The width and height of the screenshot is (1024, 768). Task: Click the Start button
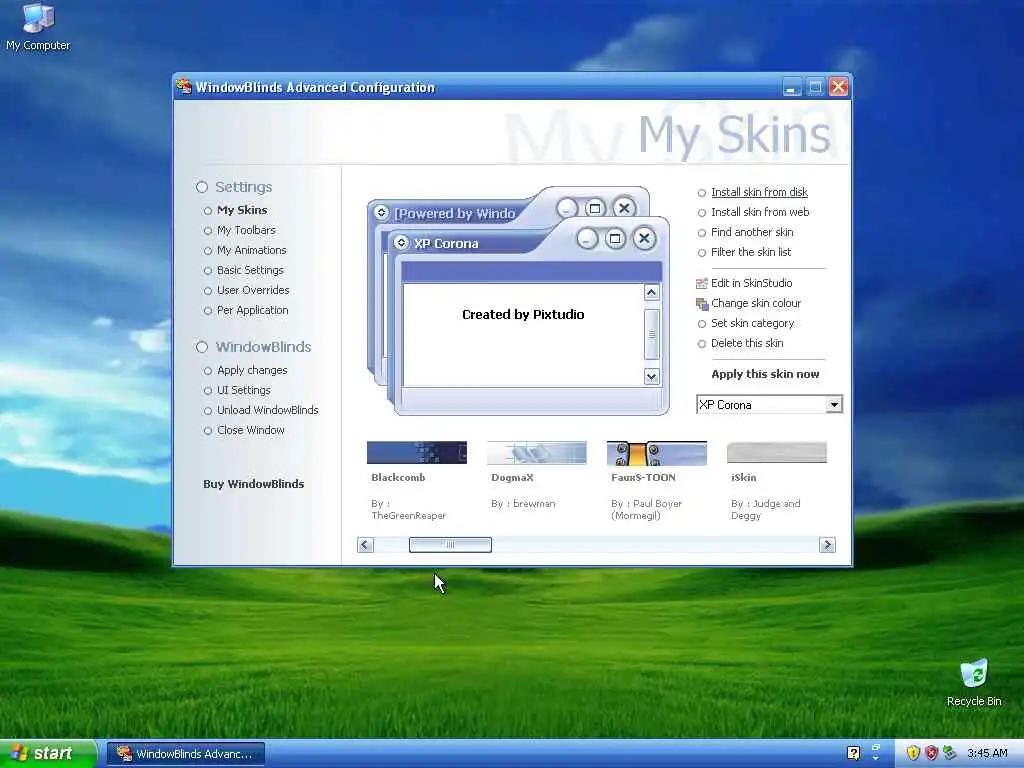point(48,753)
